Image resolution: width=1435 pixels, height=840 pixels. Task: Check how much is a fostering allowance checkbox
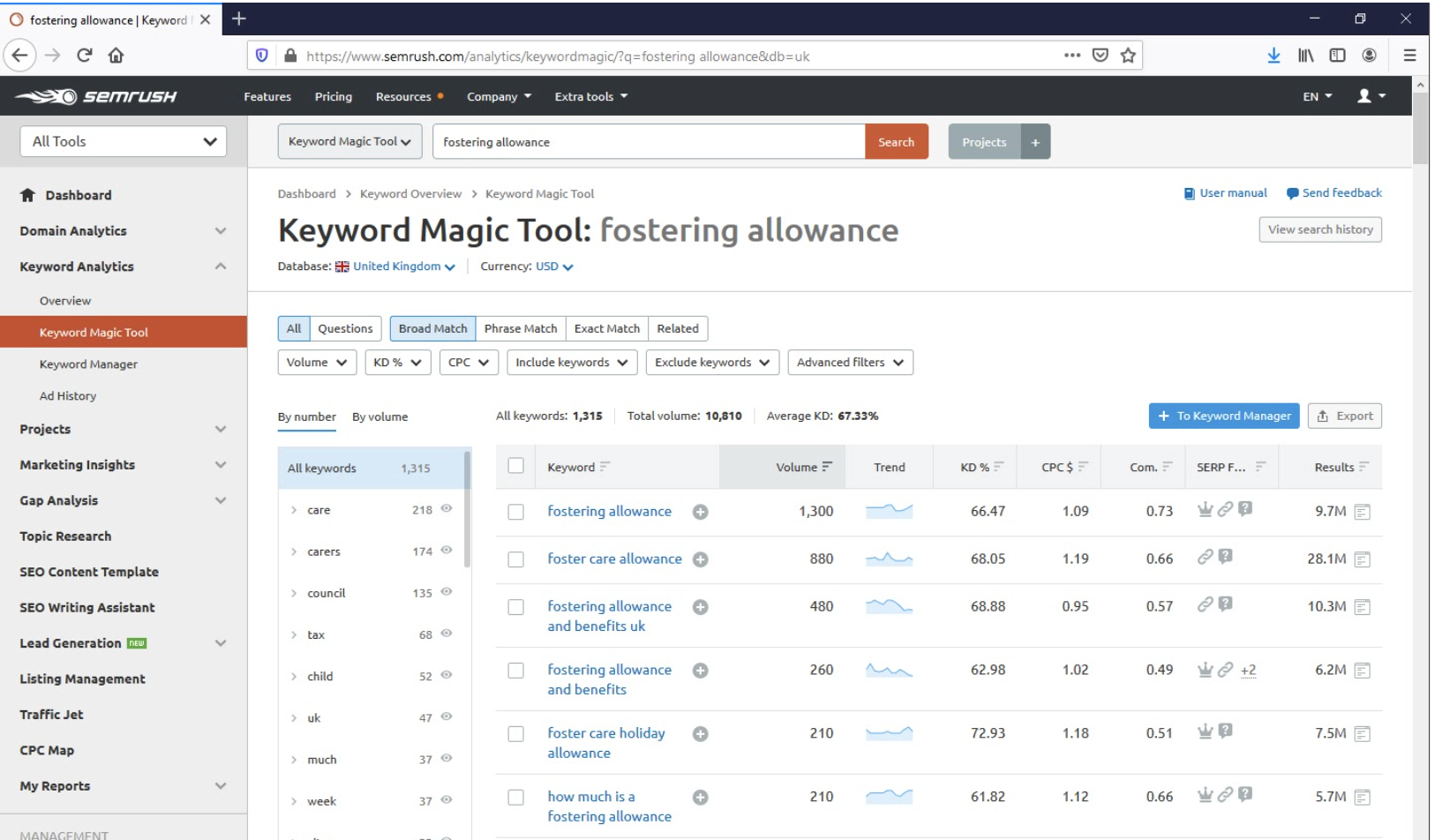[x=516, y=798]
